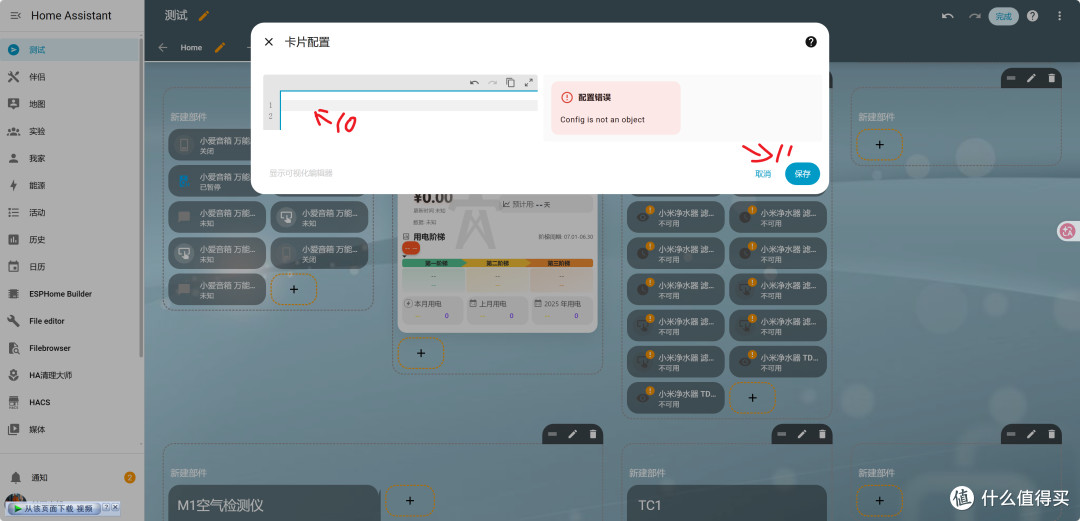Image resolution: width=1080 pixels, height=521 pixels.
Task: Open the 日历 calendar panel
Action: coord(69,267)
